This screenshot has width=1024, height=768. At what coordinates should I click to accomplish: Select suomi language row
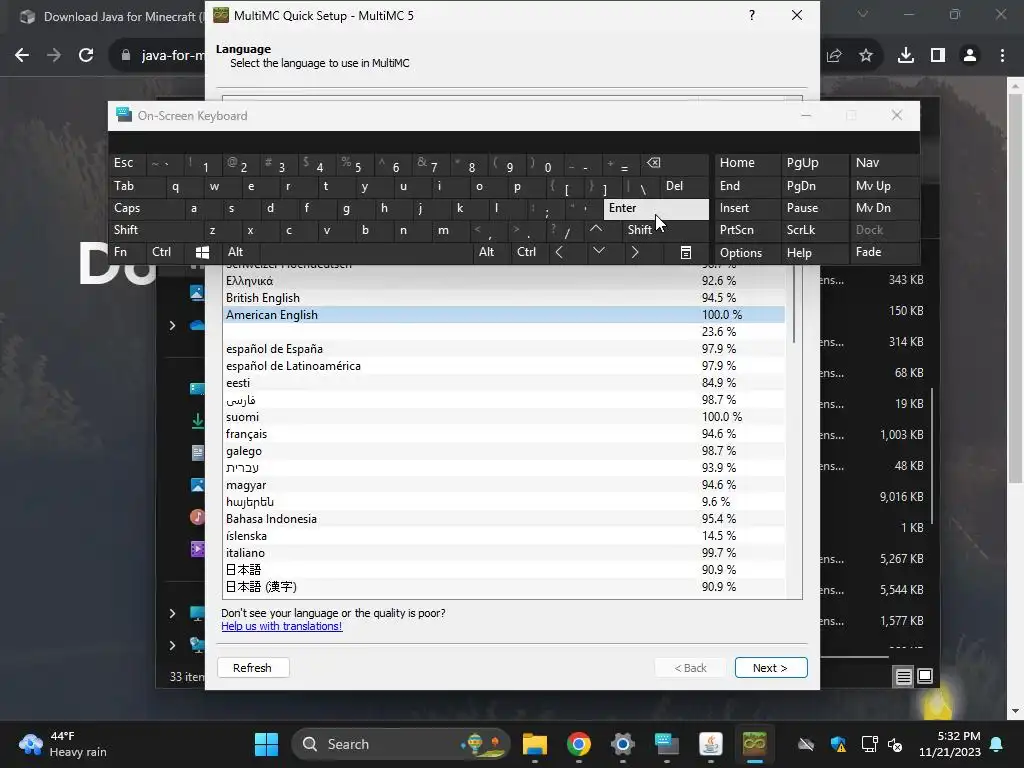click(x=504, y=417)
